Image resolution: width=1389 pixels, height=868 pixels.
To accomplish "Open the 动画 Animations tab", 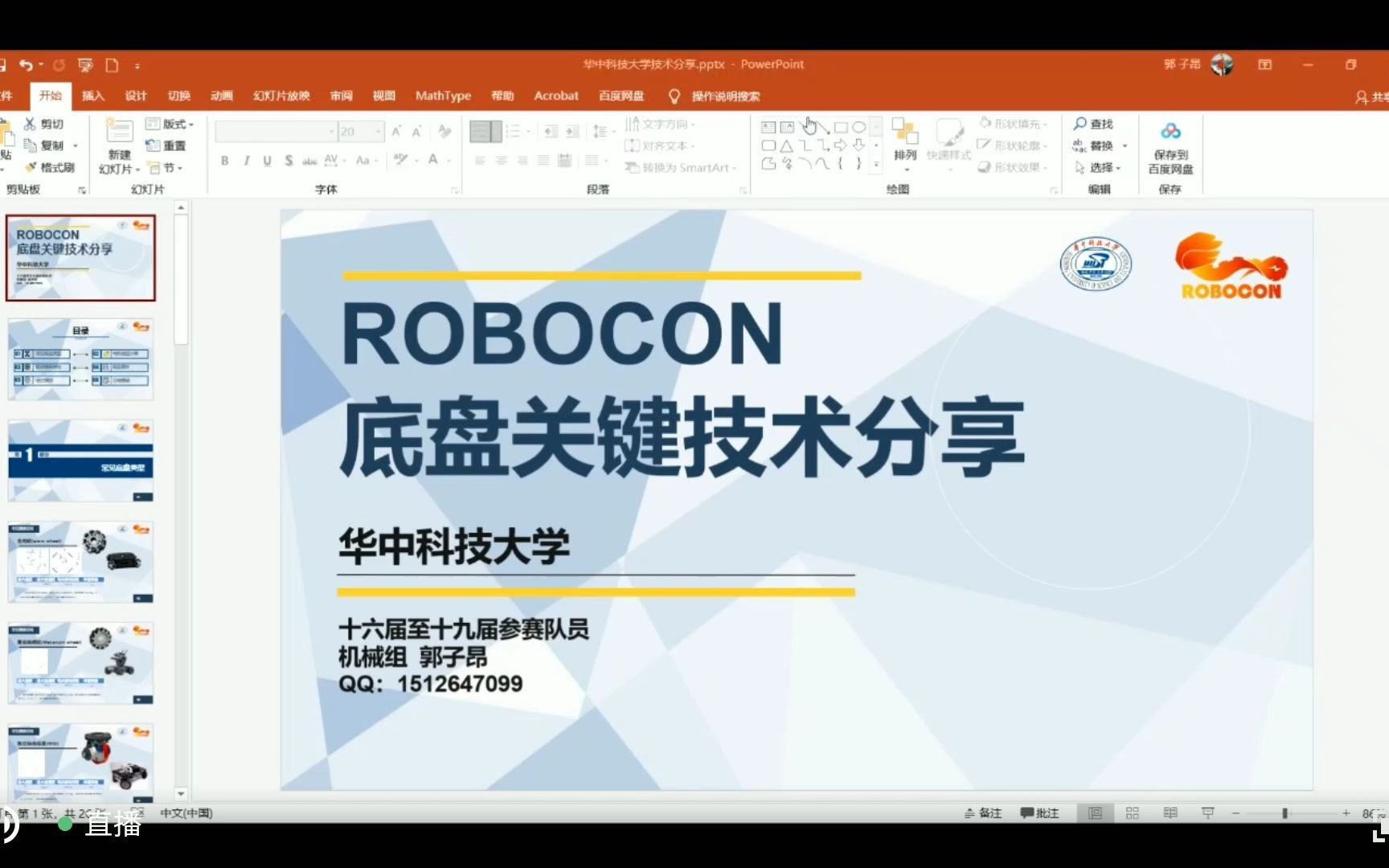I will tap(222, 96).
